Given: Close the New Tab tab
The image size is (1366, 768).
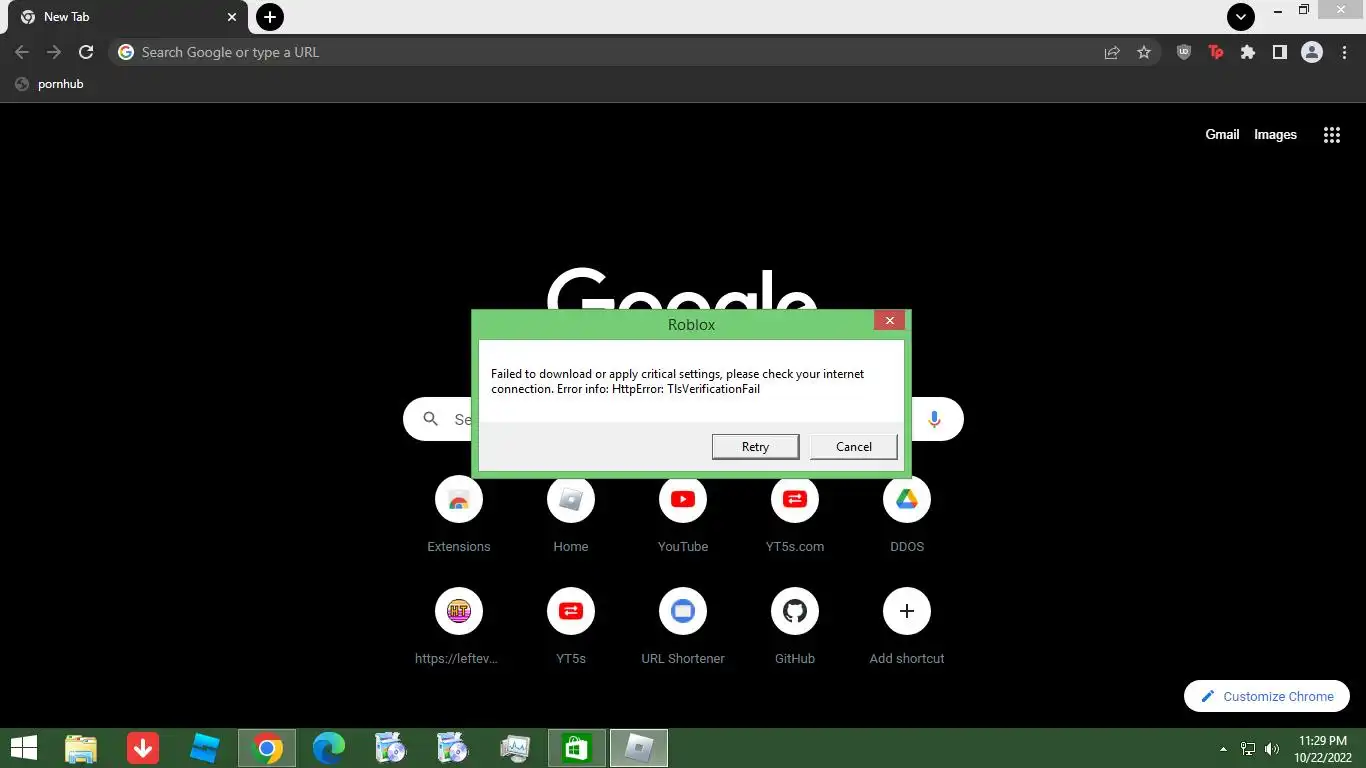Looking at the screenshot, I should pyautogui.click(x=232, y=17).
